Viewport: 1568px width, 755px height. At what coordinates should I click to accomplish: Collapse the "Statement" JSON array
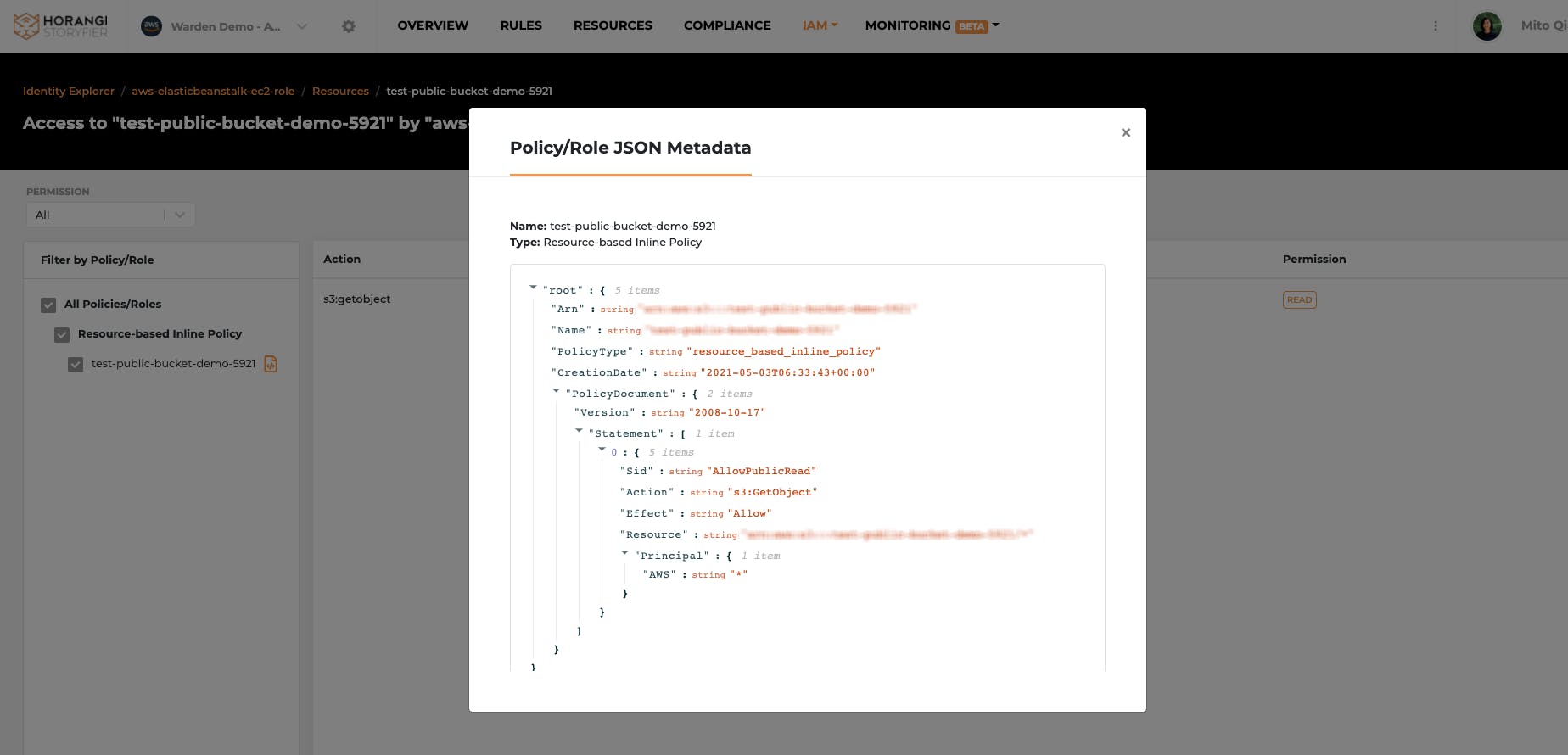pos(579,431)
